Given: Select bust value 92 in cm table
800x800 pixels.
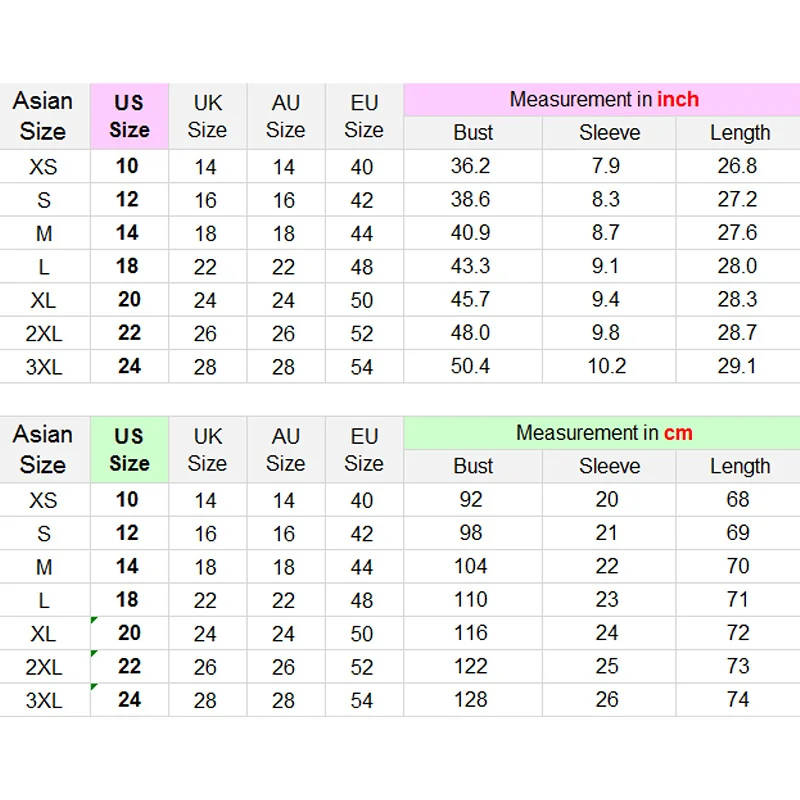Looking at the screenshot, I should click(x=470, y=500).
